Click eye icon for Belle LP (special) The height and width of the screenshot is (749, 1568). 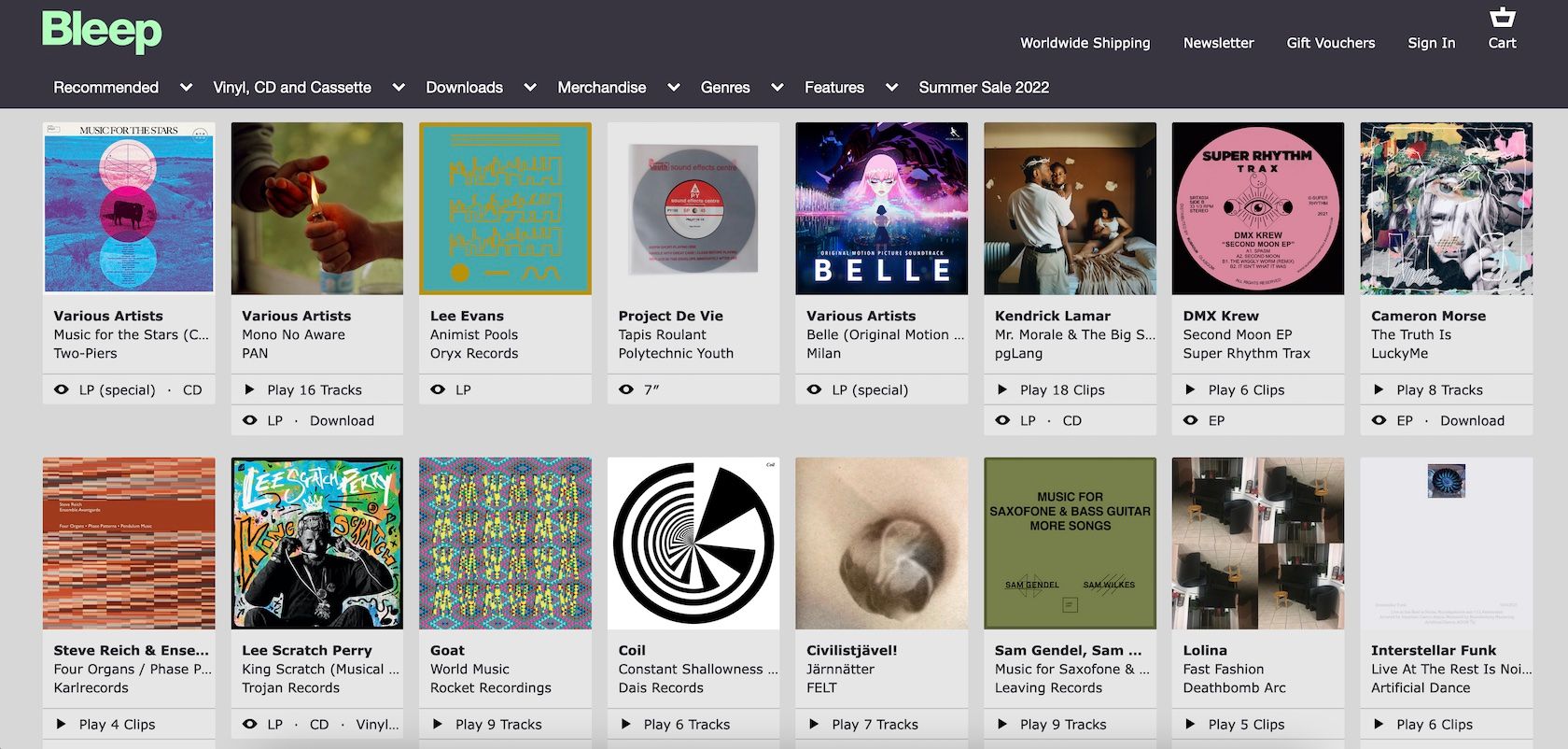[814, 389]
